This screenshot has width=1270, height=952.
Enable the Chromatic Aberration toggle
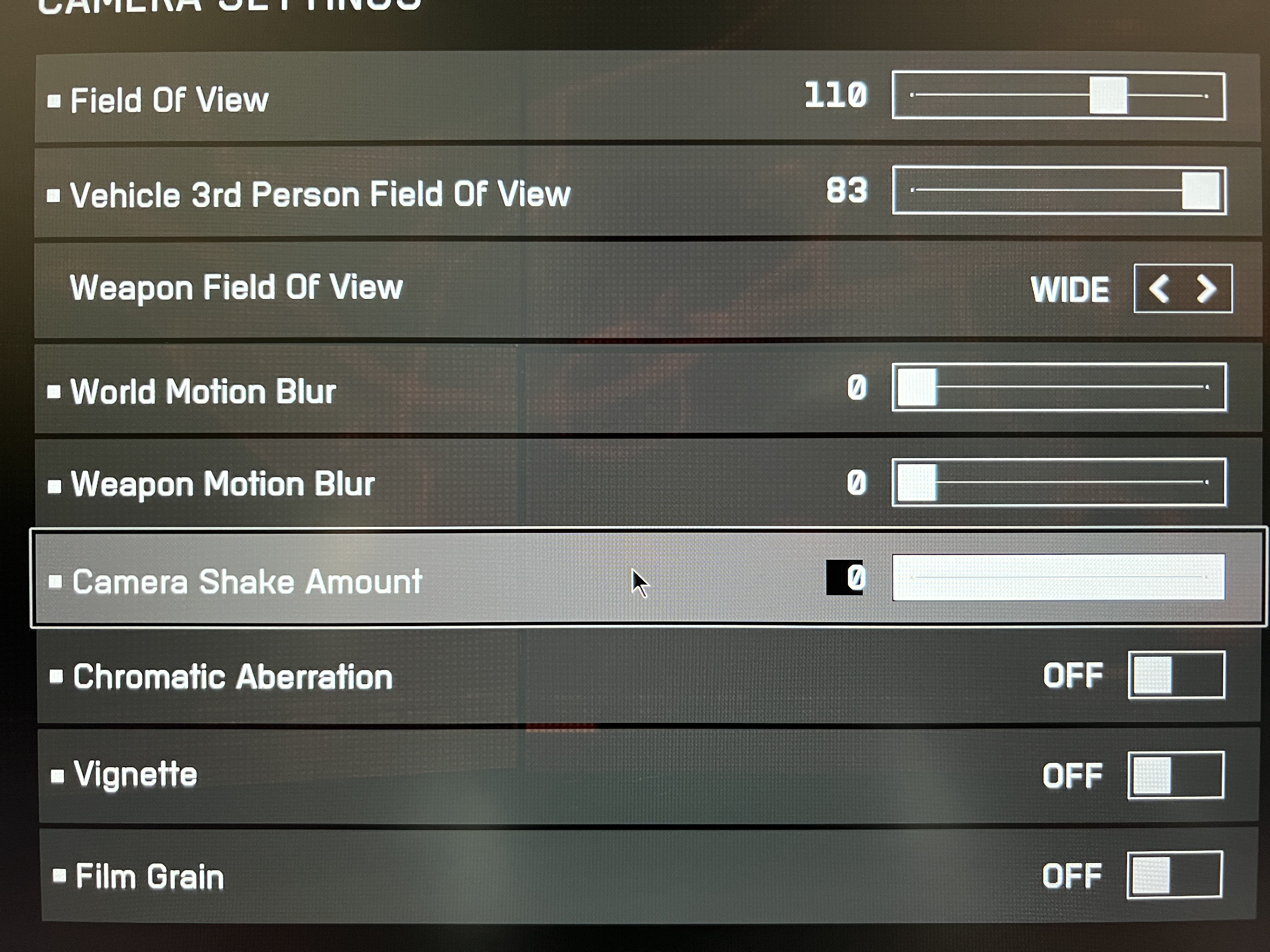click(1175, 675)
